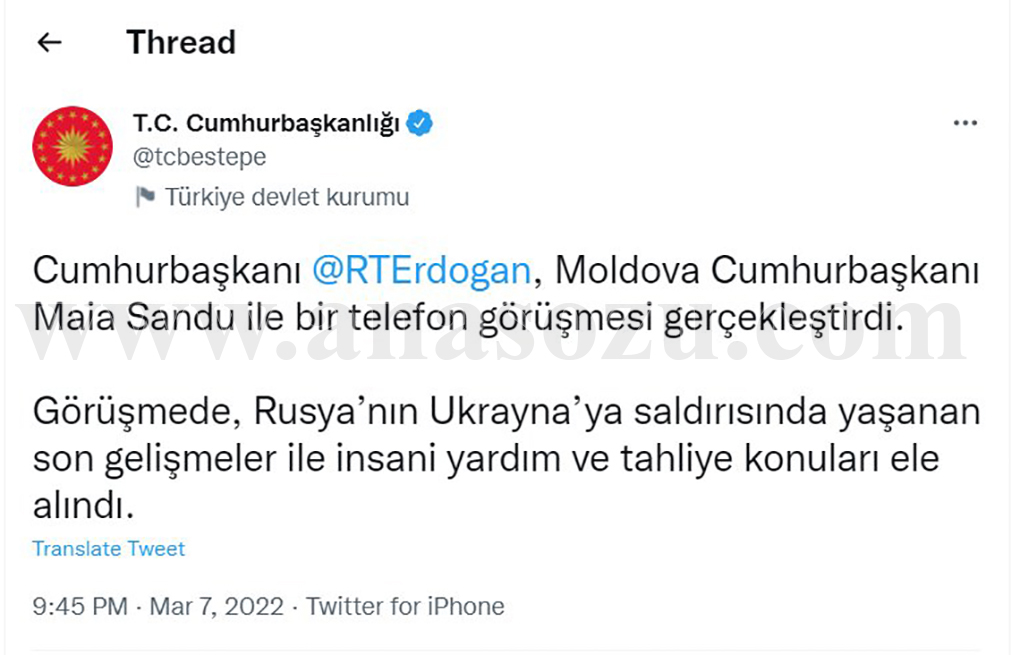Click the Türkiye devlet kurumu label
The image size is (1020, 655).
[287, 197]
